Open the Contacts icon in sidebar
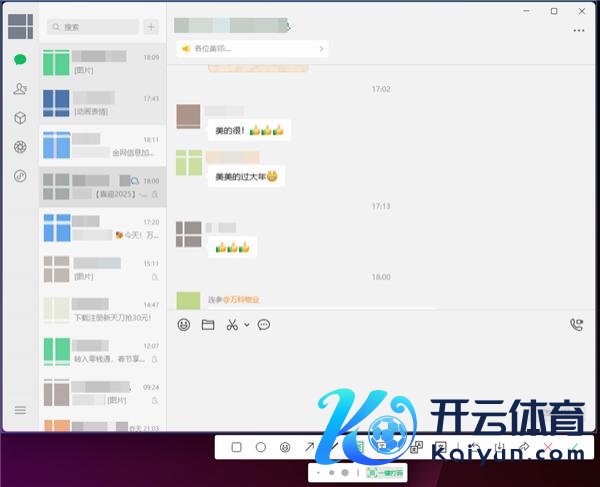 coord(20,89)
